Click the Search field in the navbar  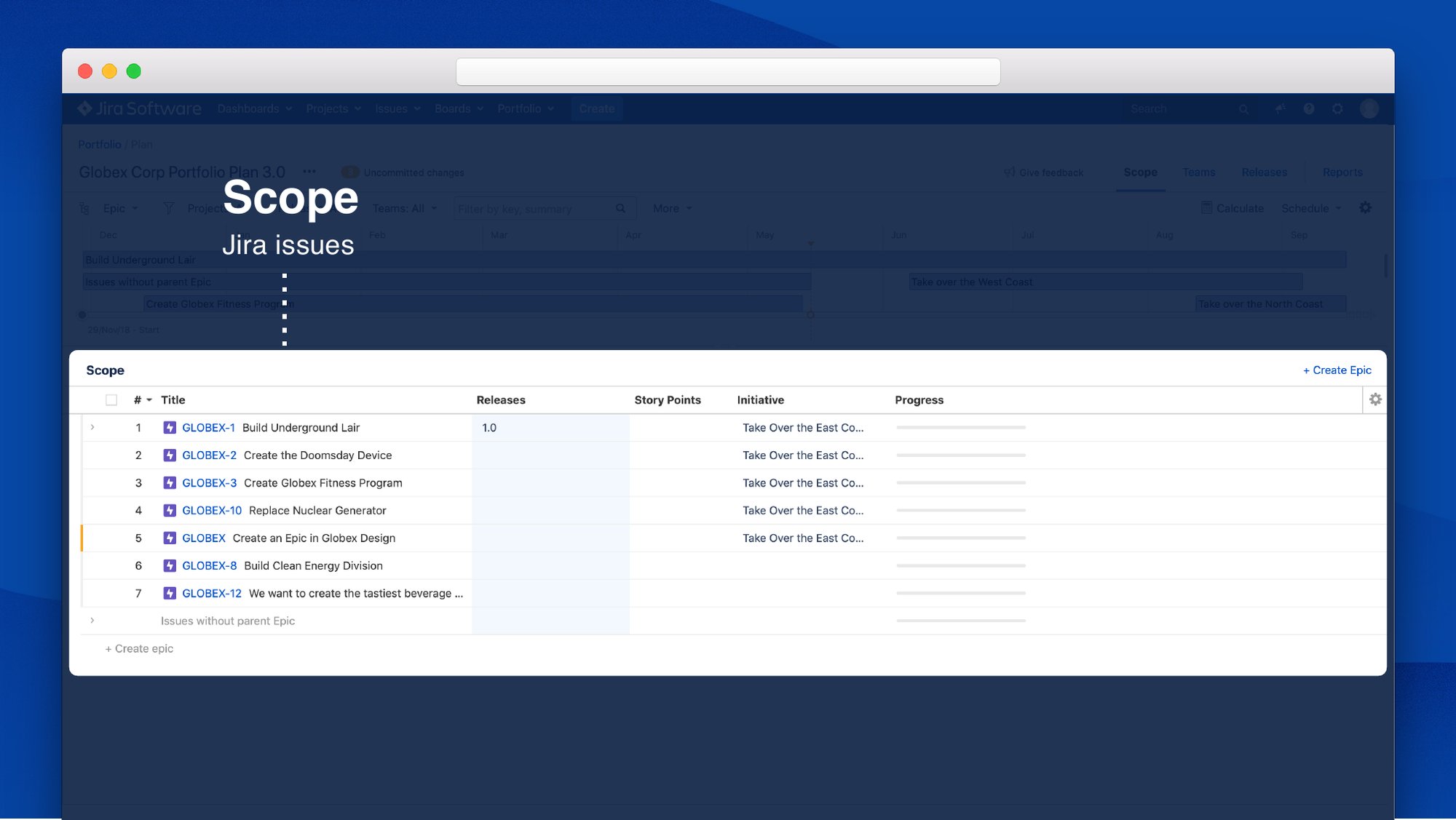click(1189, 108)
